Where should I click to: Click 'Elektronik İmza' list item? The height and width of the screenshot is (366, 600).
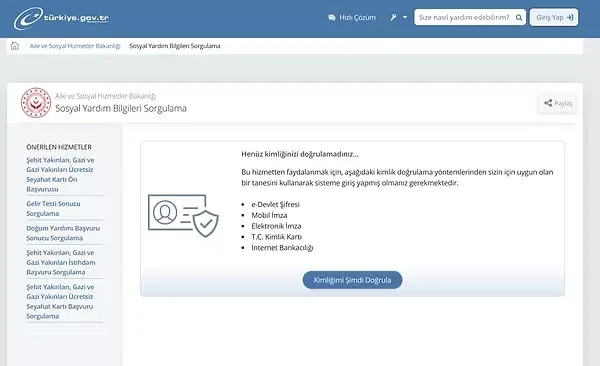[276, 226]
